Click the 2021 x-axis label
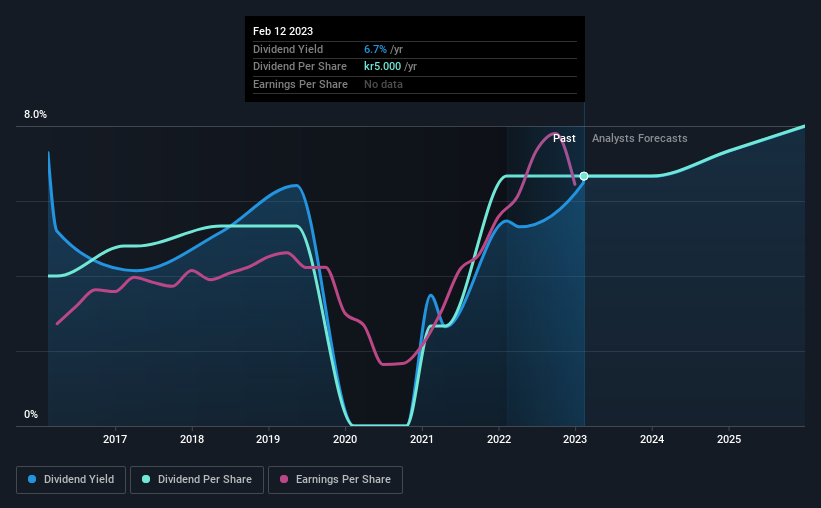Image resolution: width=821 pixels, height=508 pixels. pyautogui.click(x=421, y=439)
